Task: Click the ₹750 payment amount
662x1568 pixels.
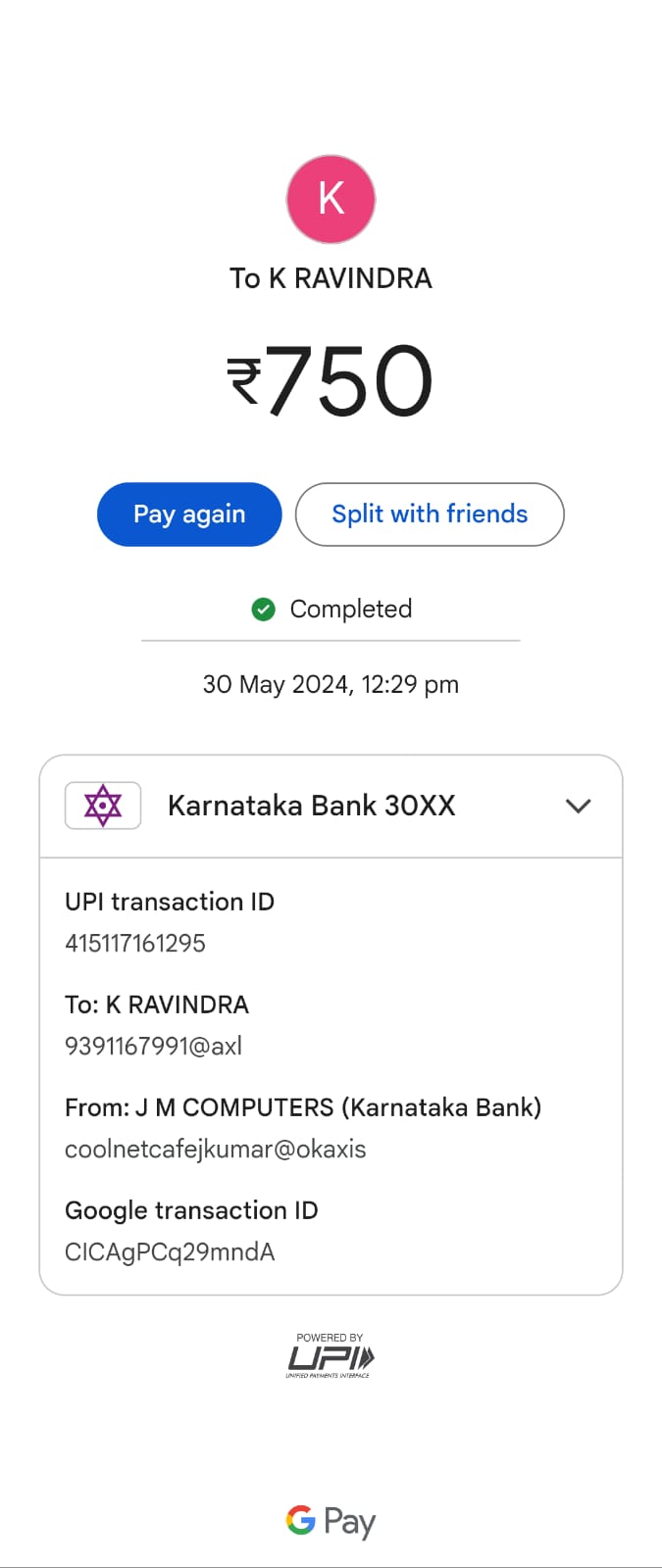Action: coord(331,380)
